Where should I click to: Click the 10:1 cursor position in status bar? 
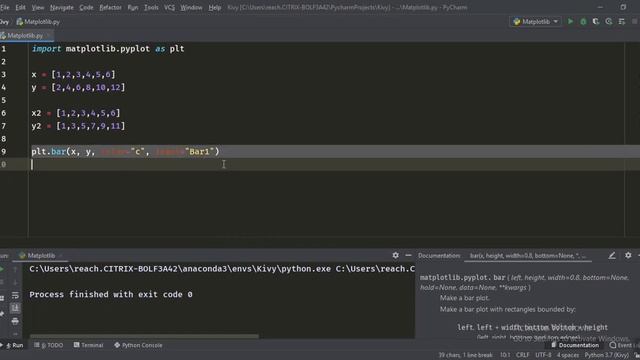[505, 355]
